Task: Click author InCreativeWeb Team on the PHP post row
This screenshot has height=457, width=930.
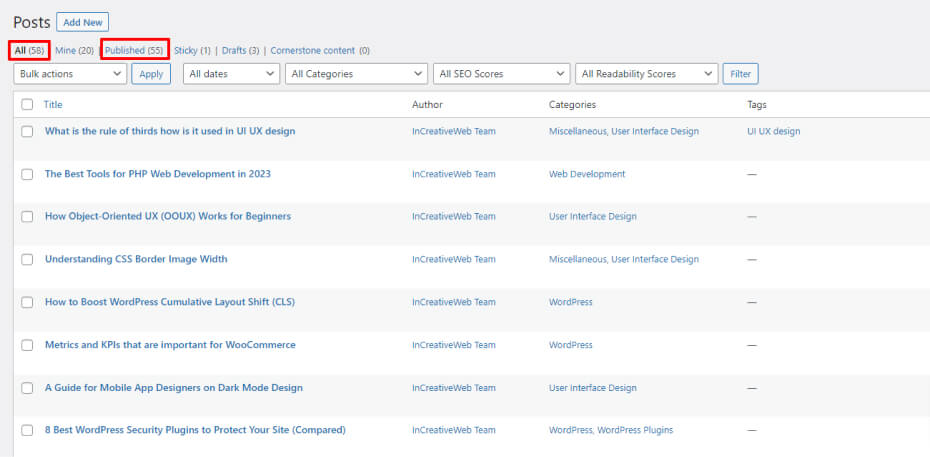Action: [454, 174]
